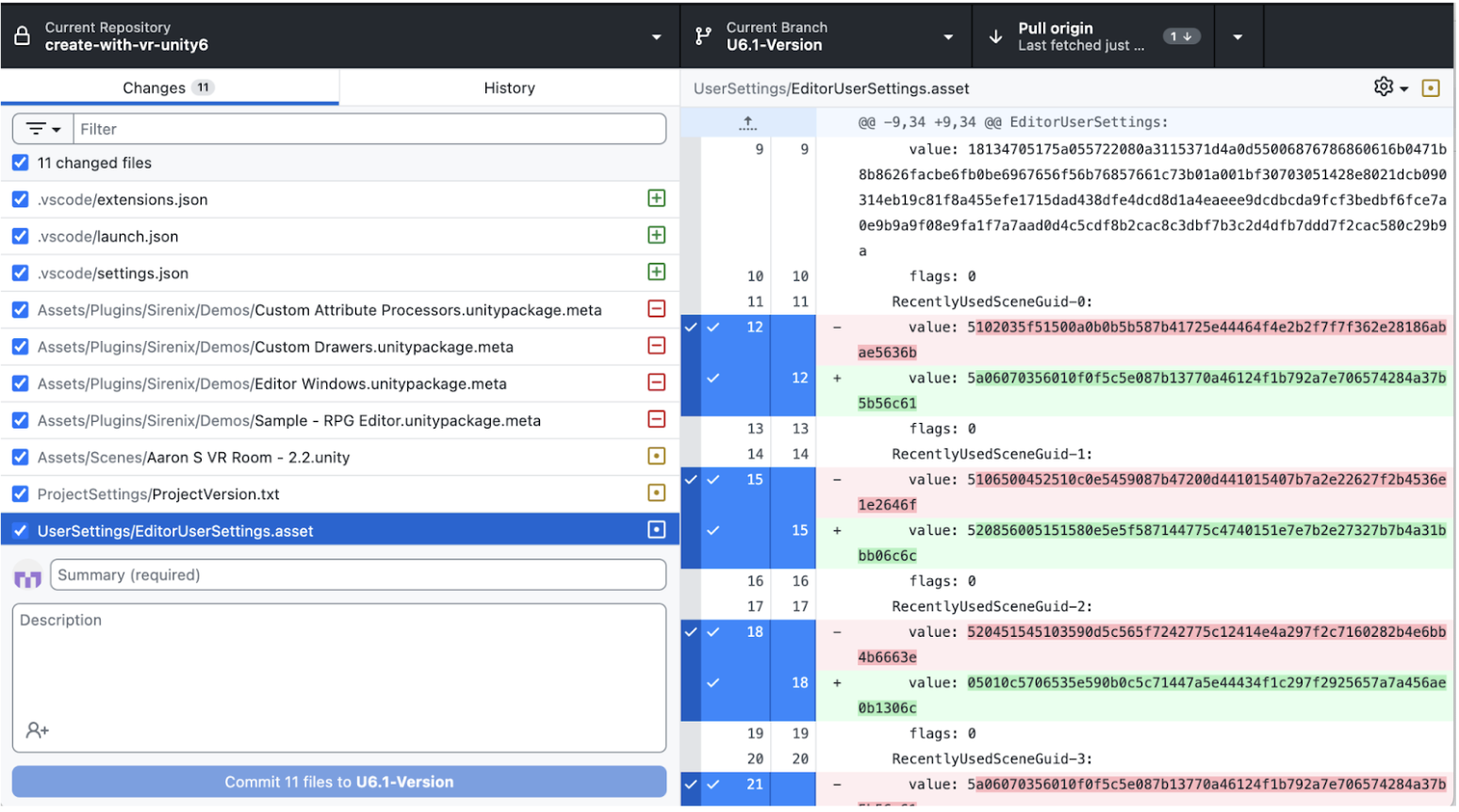Click the expand-up arrow in diff hunk header
This screenshot has height=812, width=1459.
748,122
